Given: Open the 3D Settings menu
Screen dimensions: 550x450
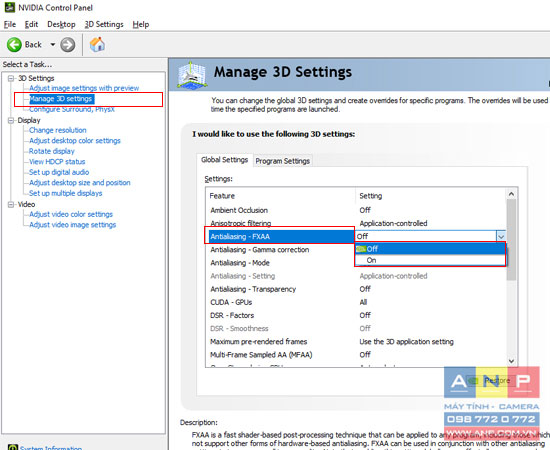Looking at the screenshot, I should point(104,24).
